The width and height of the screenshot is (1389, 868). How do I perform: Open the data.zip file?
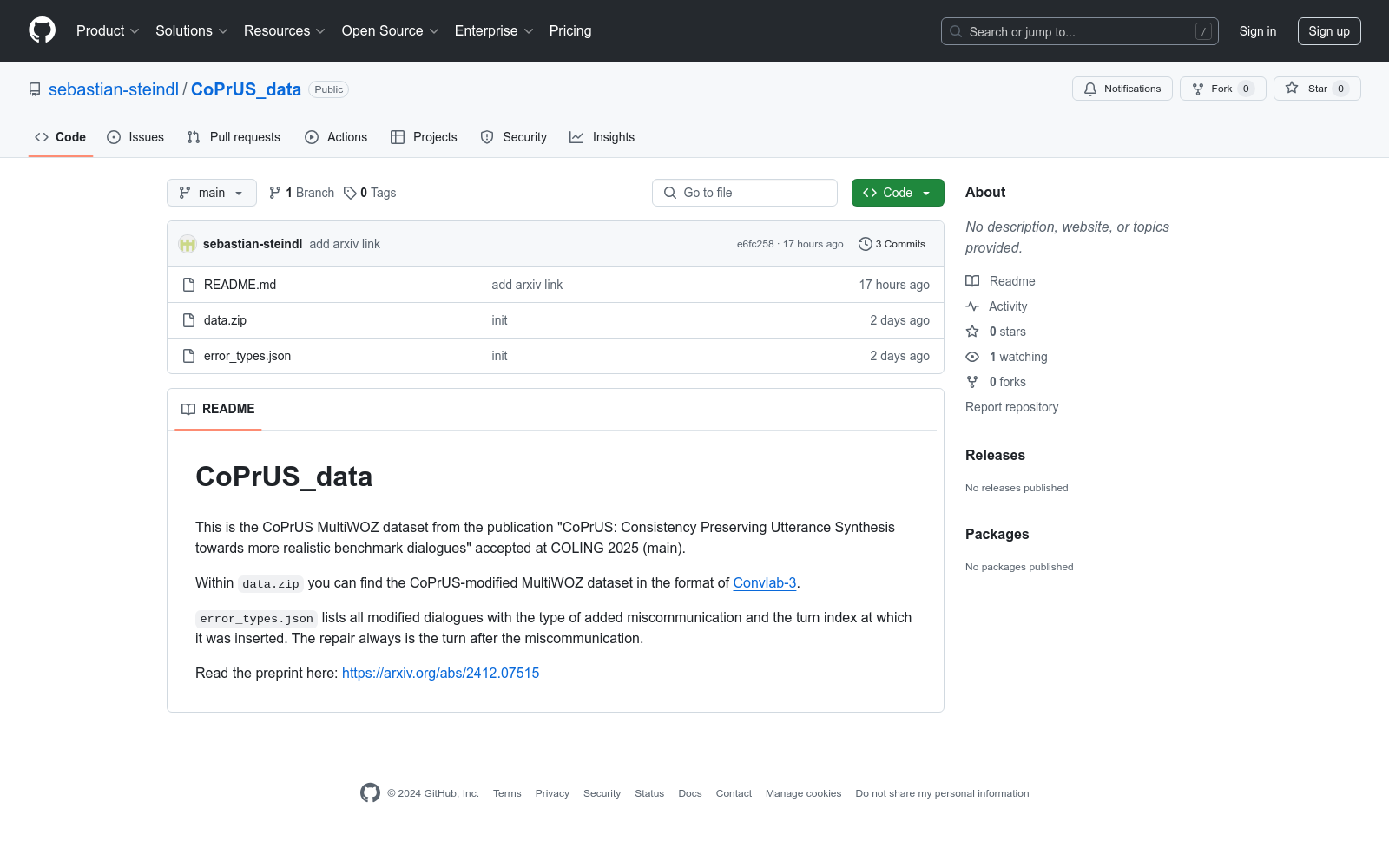[x=225, y=320]
